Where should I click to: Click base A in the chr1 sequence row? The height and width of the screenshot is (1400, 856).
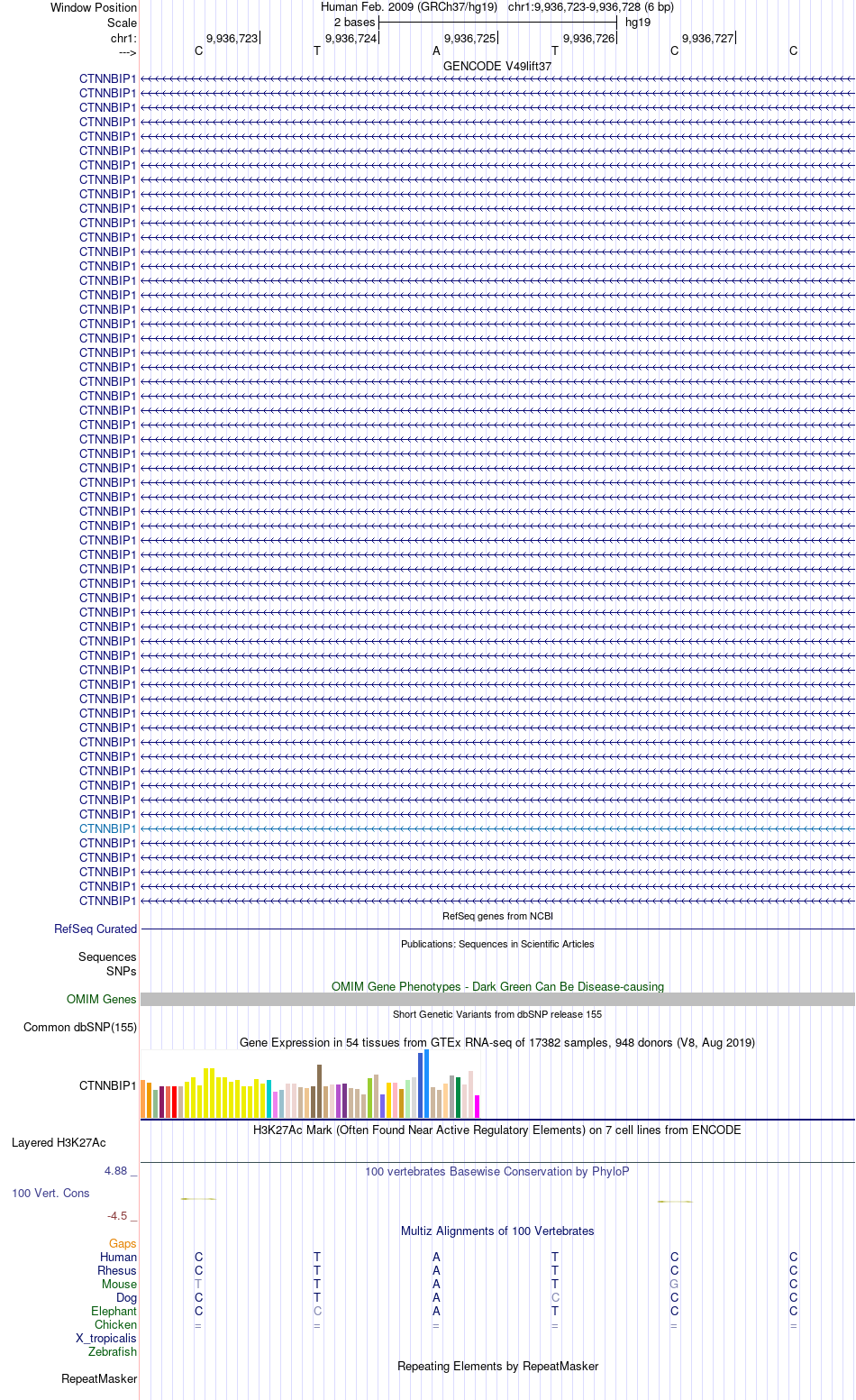[x=436, y=50]
